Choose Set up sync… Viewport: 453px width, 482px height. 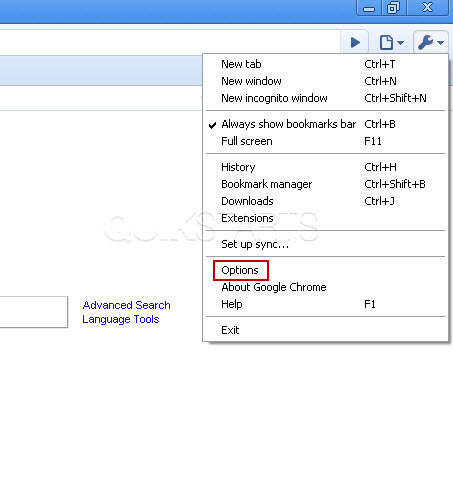(x=325, y=244)
